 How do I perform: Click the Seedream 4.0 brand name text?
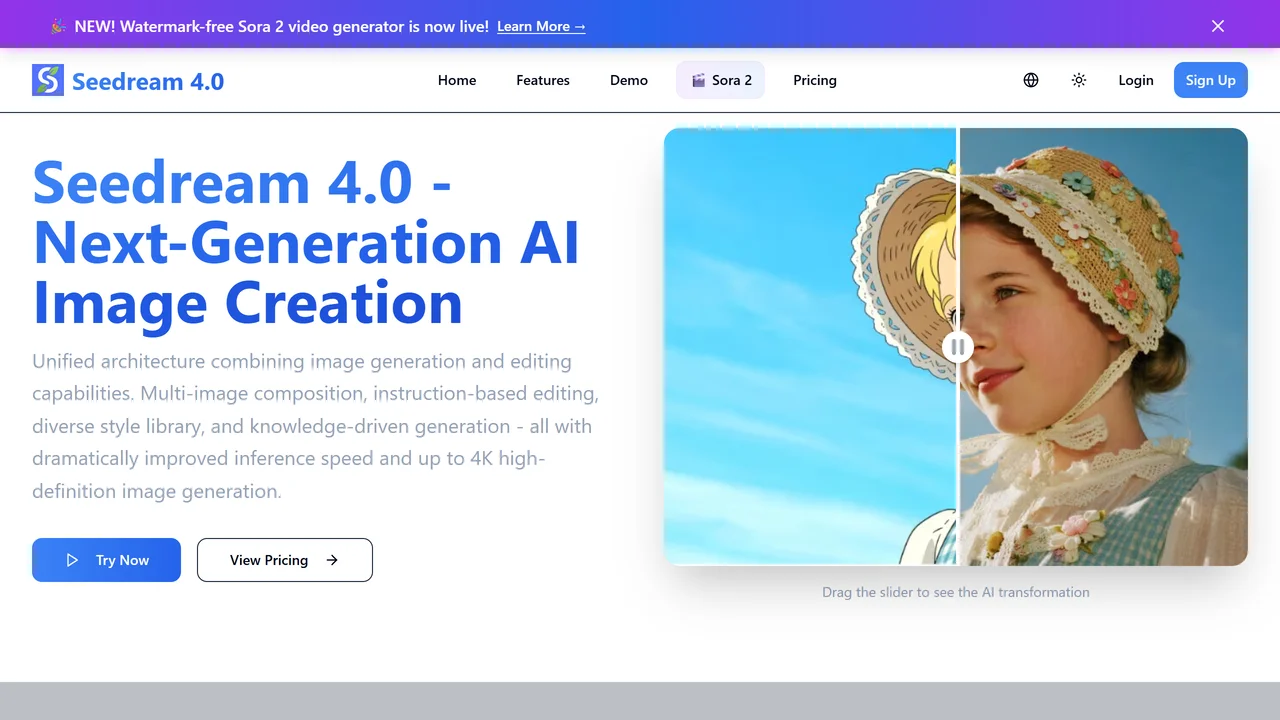pos(148,81)
